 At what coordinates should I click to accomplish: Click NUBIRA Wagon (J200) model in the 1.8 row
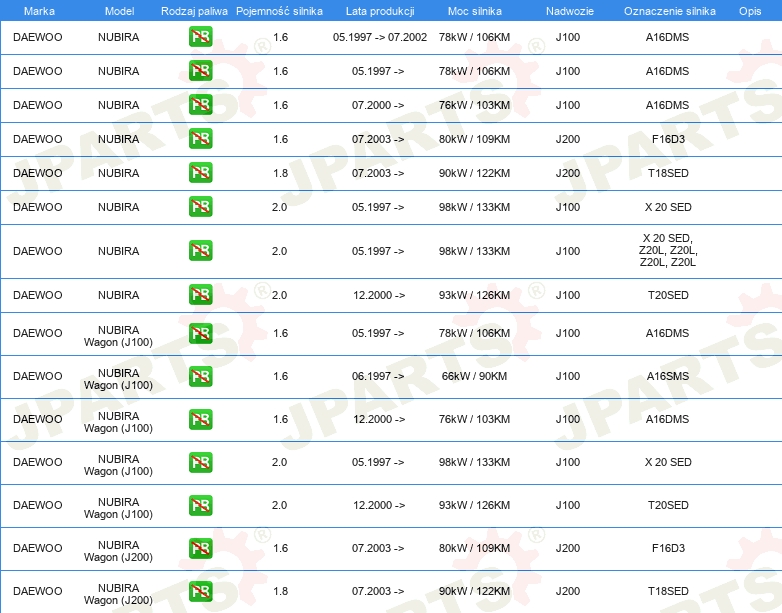point(118,594)
